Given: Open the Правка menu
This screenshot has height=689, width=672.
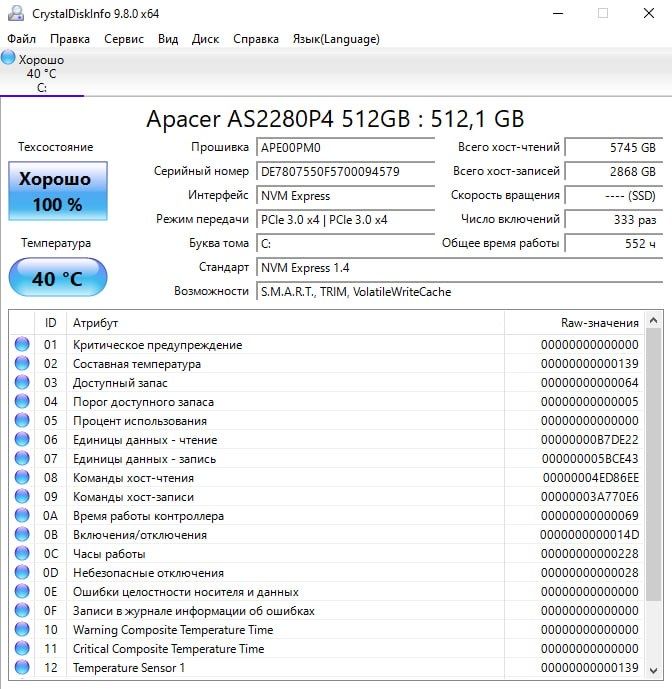Looking at the screenshot, I should 70,39.
